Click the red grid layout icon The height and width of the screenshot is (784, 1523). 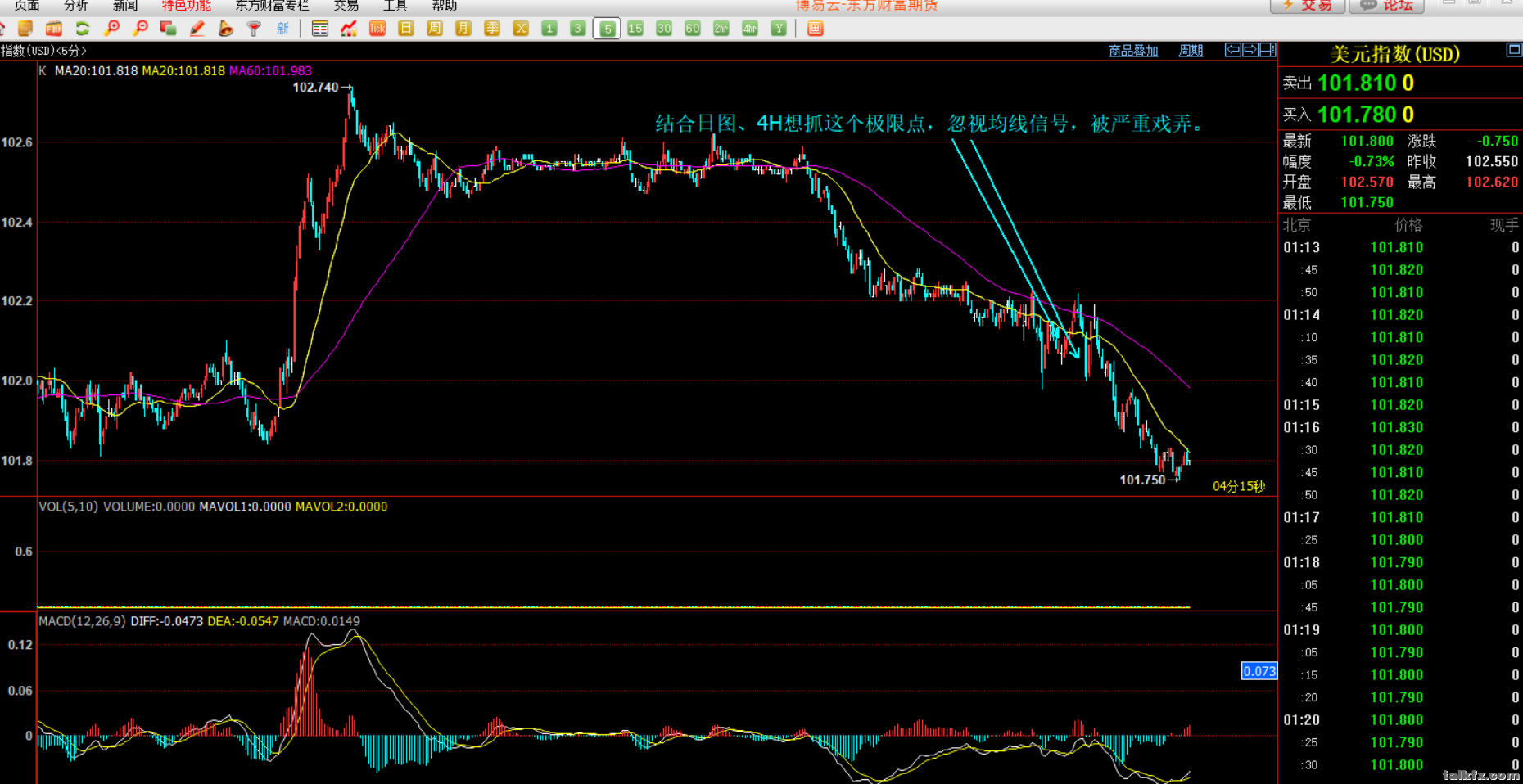pos(815,29)
